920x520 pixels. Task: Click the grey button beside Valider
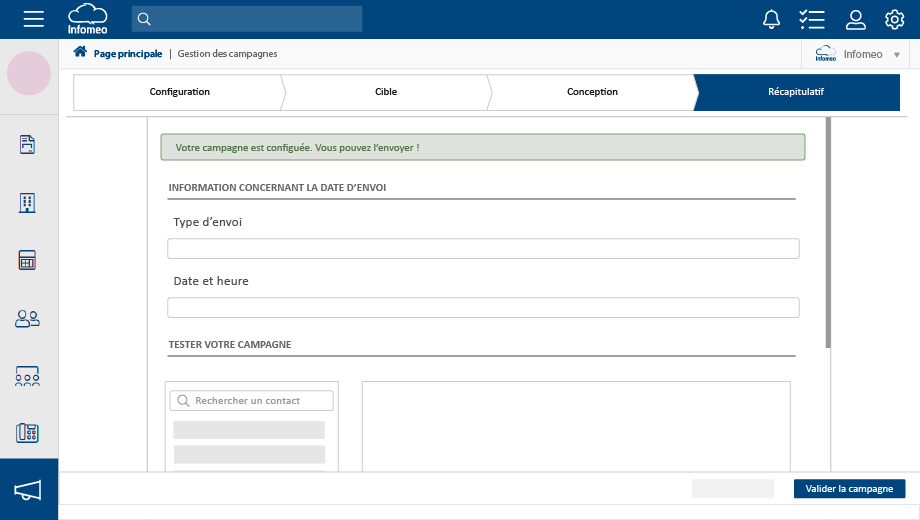click(x=732, y=488)
